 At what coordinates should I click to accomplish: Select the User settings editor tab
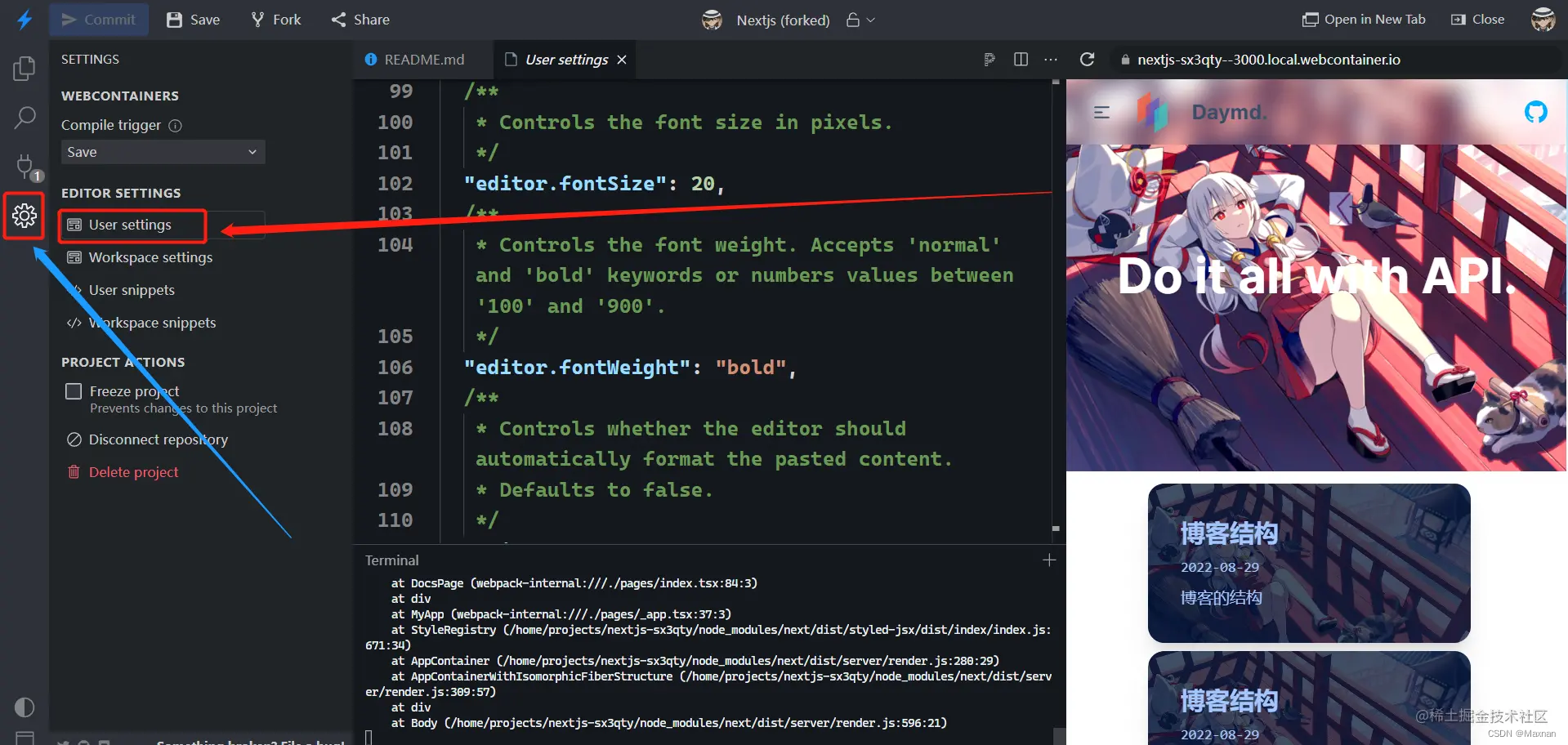coord(566,60)
